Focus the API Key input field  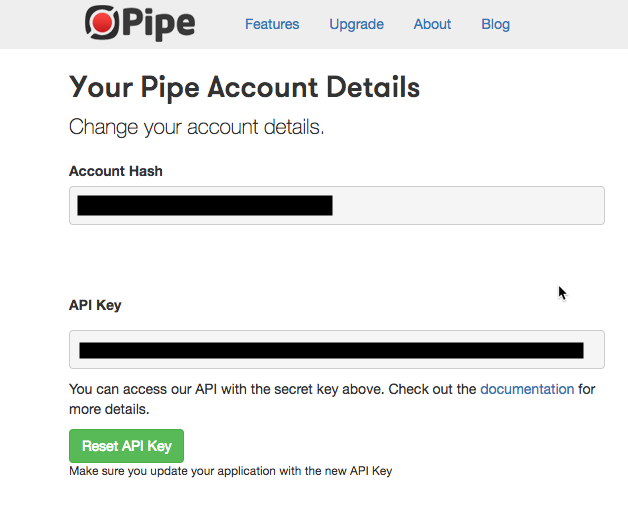coord(337,350)
